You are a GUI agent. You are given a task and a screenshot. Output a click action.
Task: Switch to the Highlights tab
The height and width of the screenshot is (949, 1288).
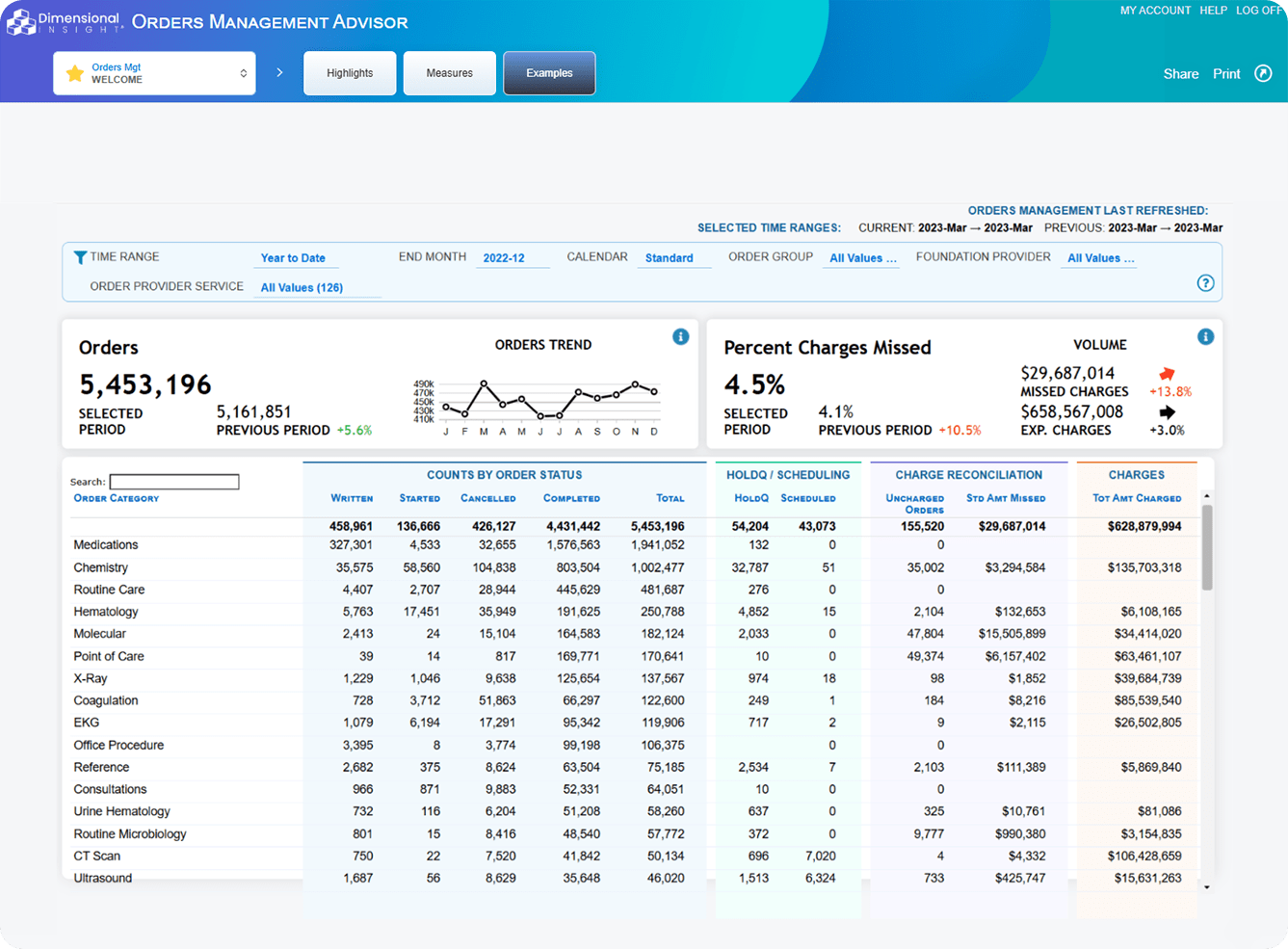350,73
